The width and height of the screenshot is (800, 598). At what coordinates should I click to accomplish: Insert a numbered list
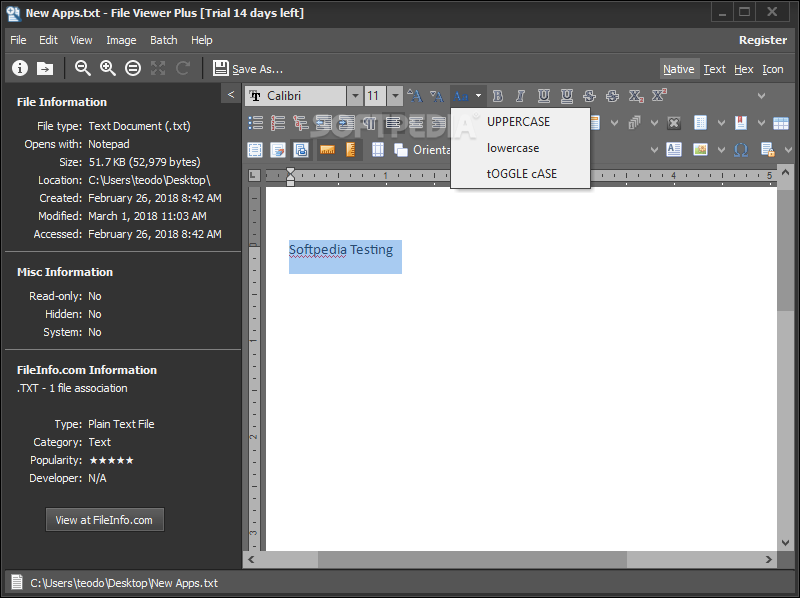(x=278, y=123)
